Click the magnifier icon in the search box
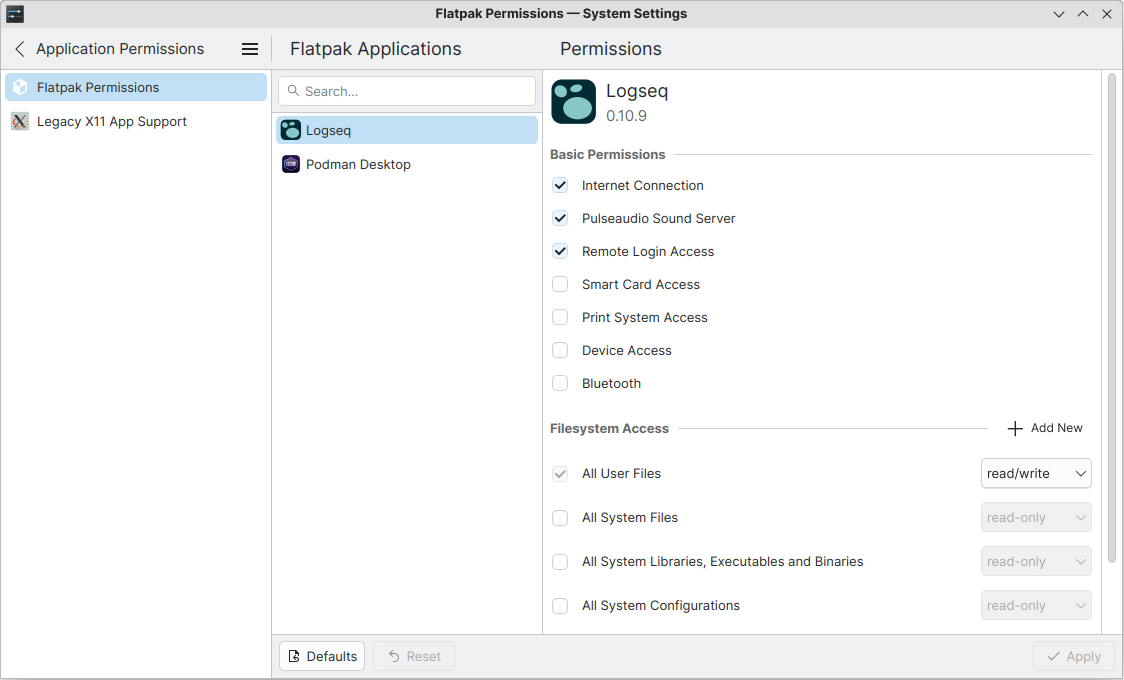1124x680 pixels. [x=293, y=91]
